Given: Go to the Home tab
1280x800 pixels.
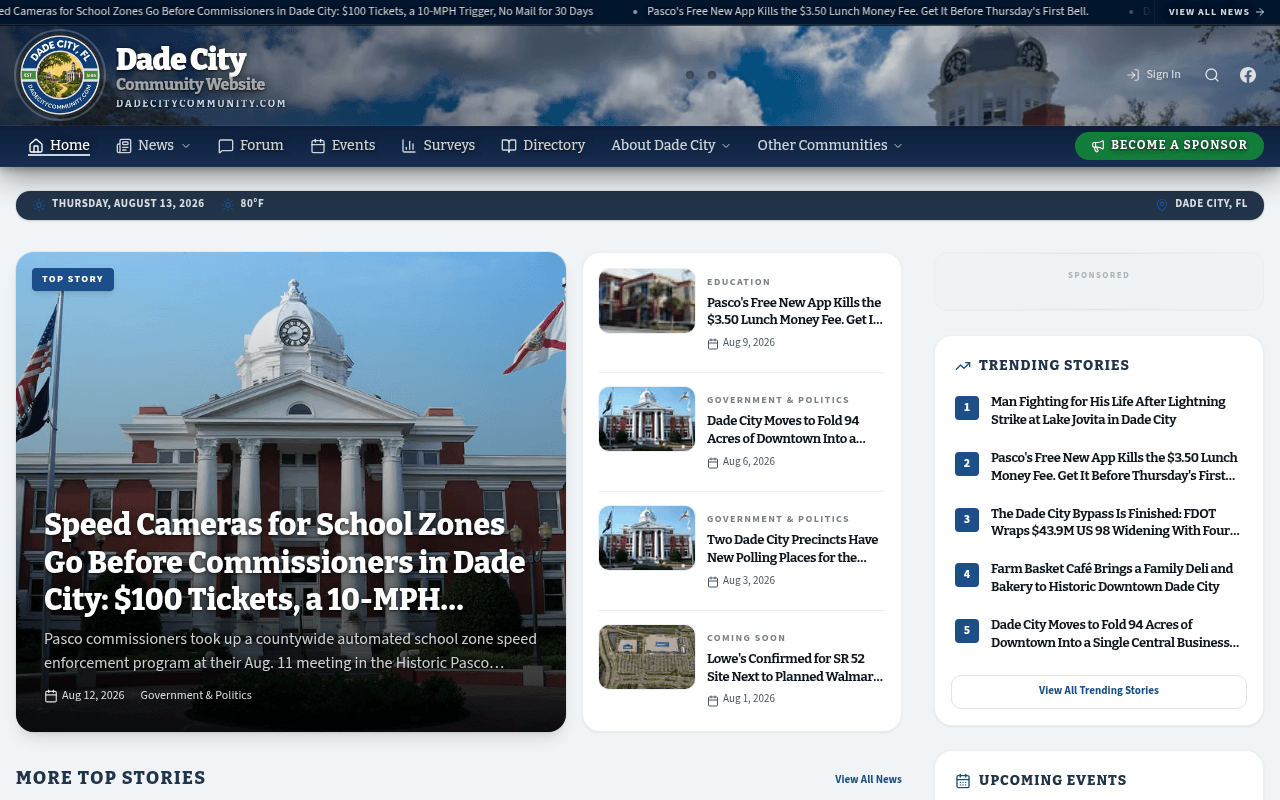Looking at the screenshot, I should click(x=59, y=146).
